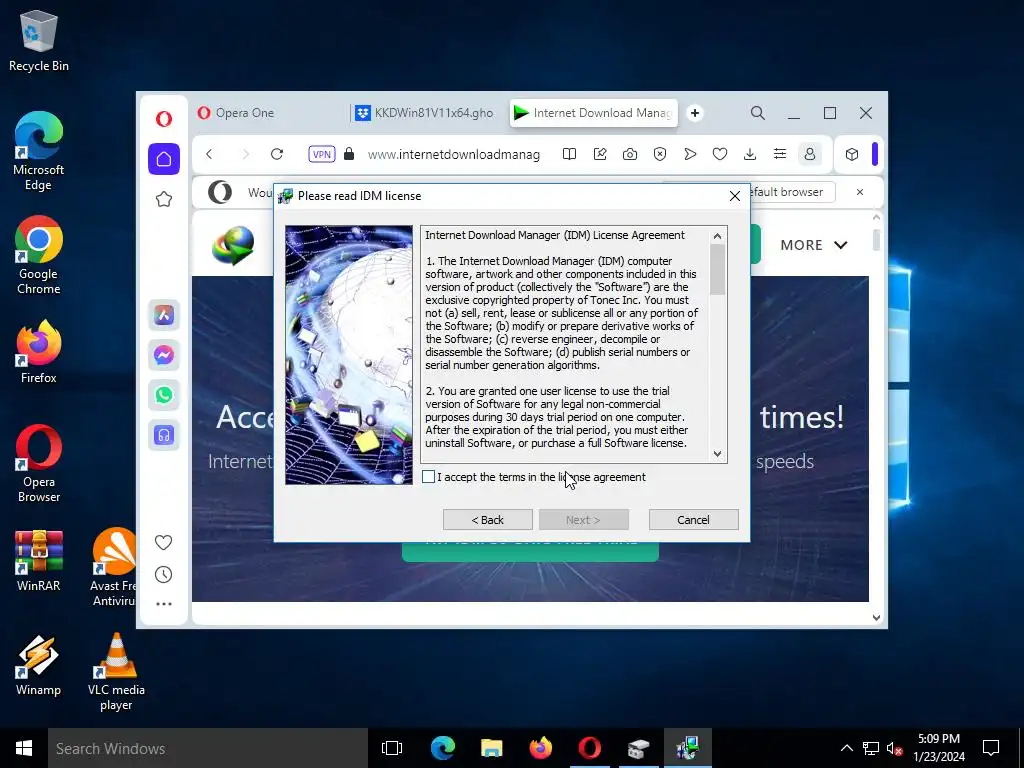The width and height of the screenshot is (1024, 768).
Task: Open sidebar three-dots more options
Action: pos(164,604)
